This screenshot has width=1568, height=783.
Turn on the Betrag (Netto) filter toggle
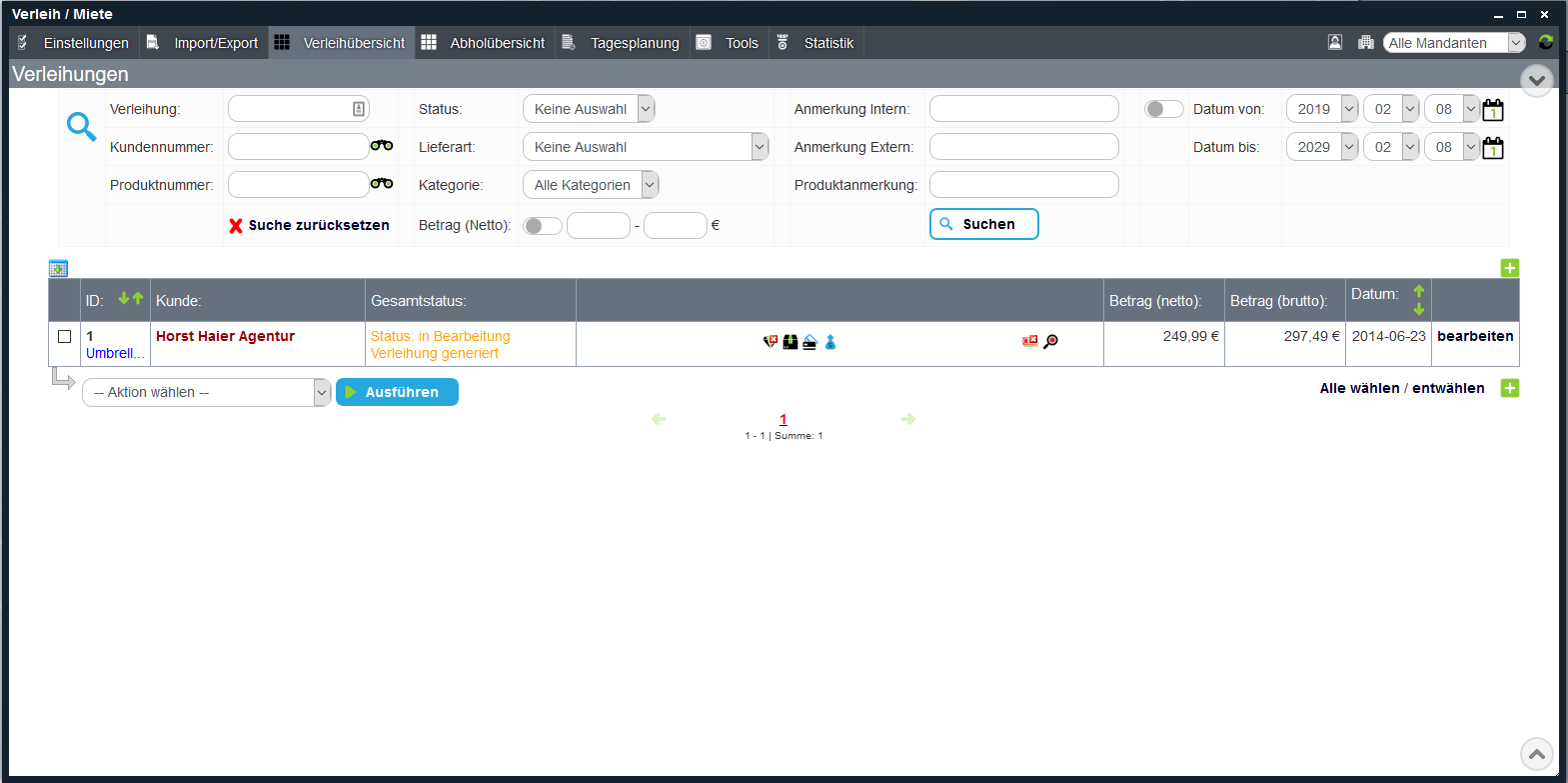[x=542, y=226]
